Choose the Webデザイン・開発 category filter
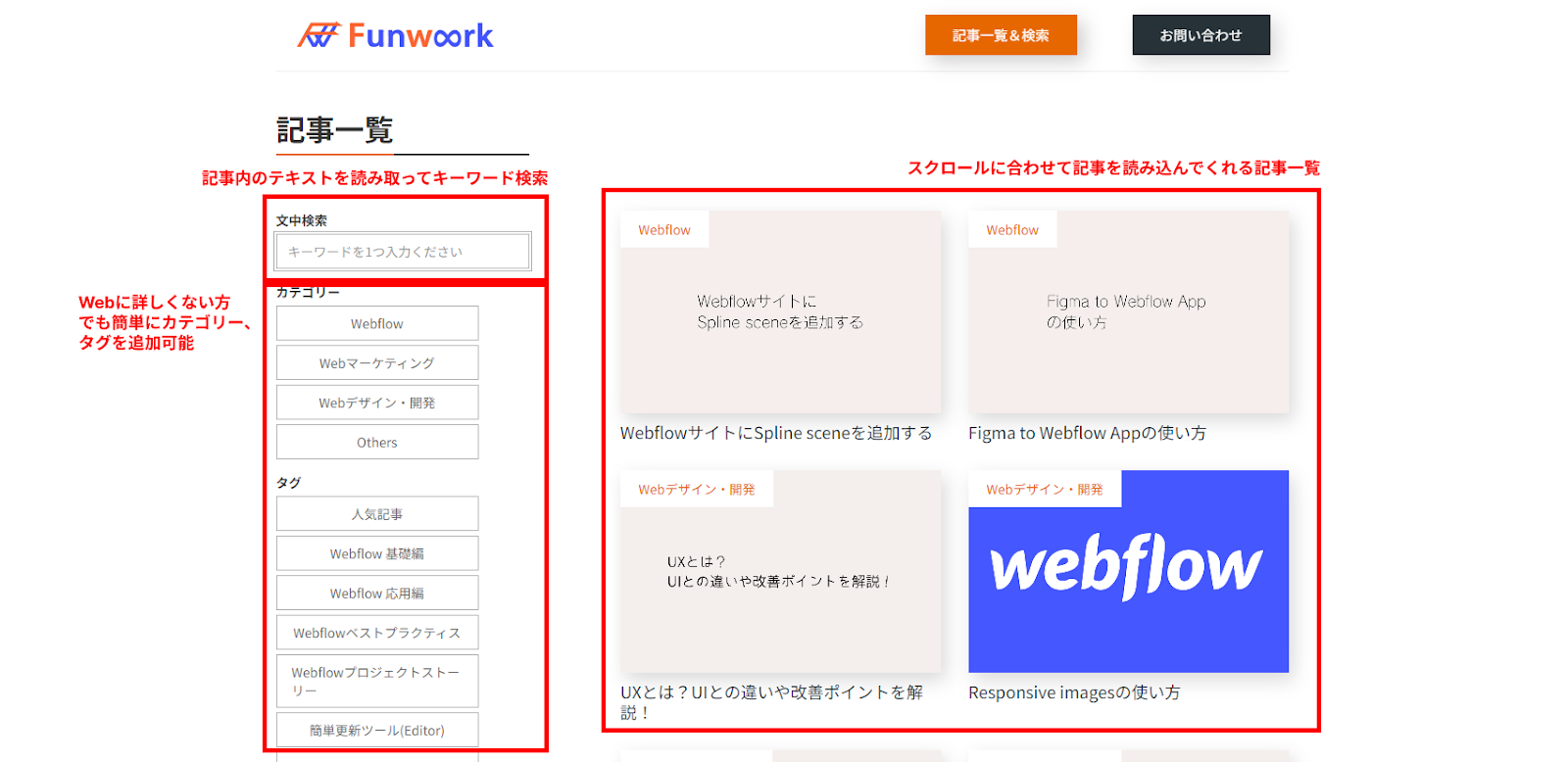Viewport: 1568px width, 762px height. (x=377, y=403)
